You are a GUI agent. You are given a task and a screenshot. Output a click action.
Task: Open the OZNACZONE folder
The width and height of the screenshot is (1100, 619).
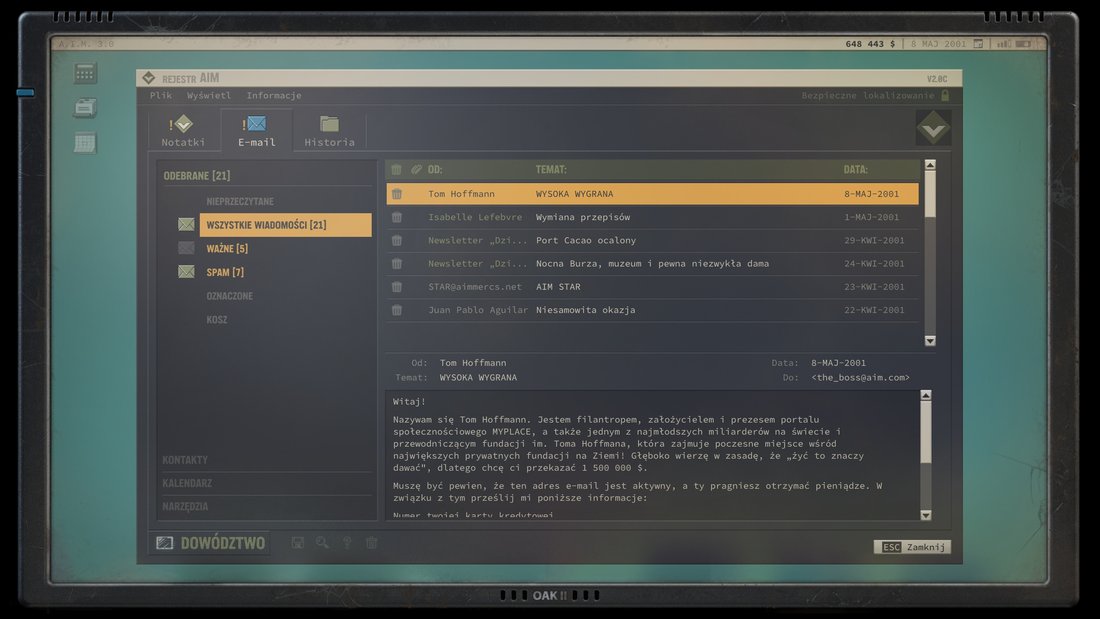point(229,296)
